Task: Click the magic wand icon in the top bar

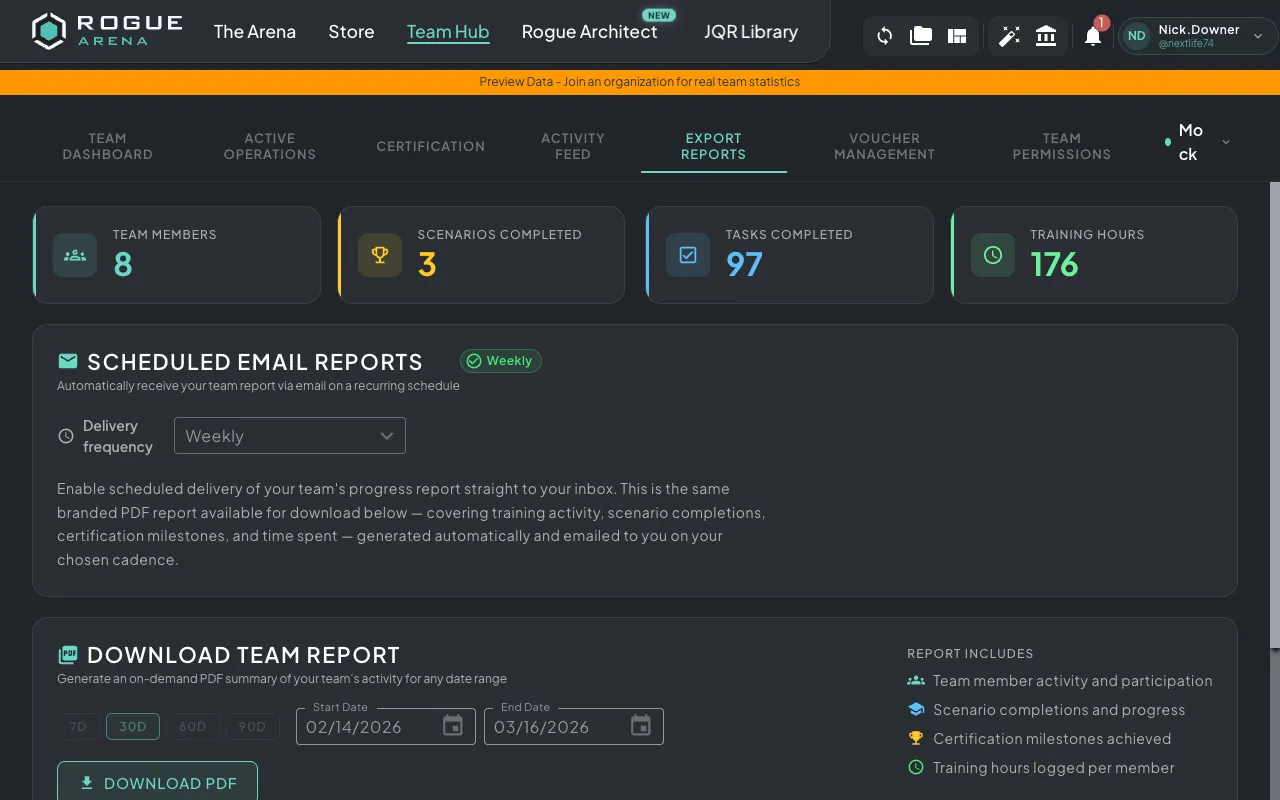Action: click(x=1010, y=35)
